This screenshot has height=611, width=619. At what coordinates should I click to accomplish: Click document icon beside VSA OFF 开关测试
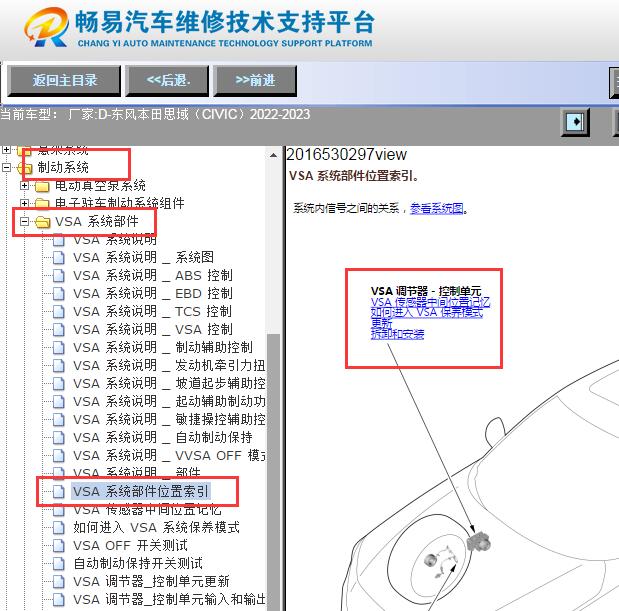[x=58, y=546]
